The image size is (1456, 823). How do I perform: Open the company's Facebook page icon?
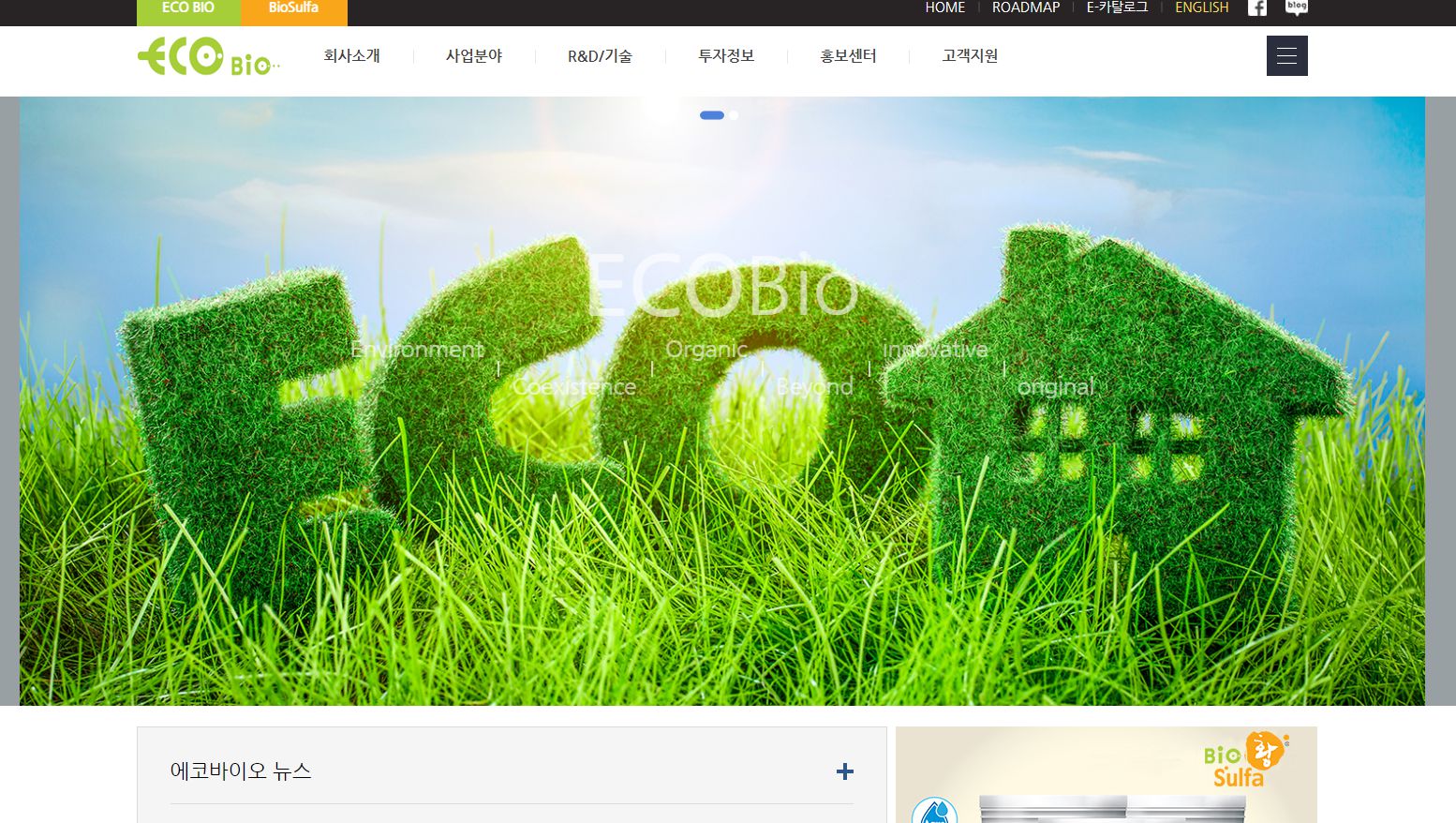[x=1256, y=7]
